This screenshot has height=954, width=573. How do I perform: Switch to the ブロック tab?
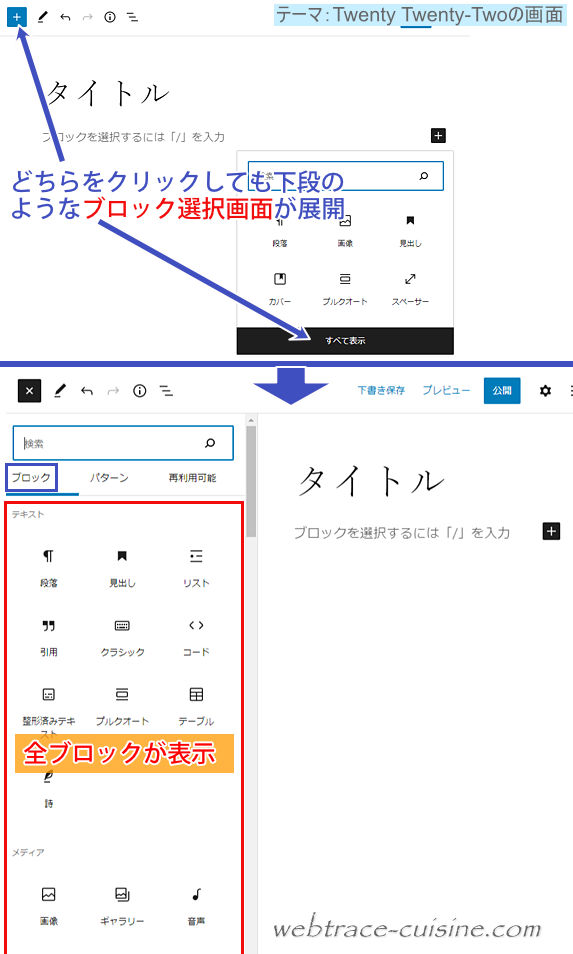pos(32,478)
